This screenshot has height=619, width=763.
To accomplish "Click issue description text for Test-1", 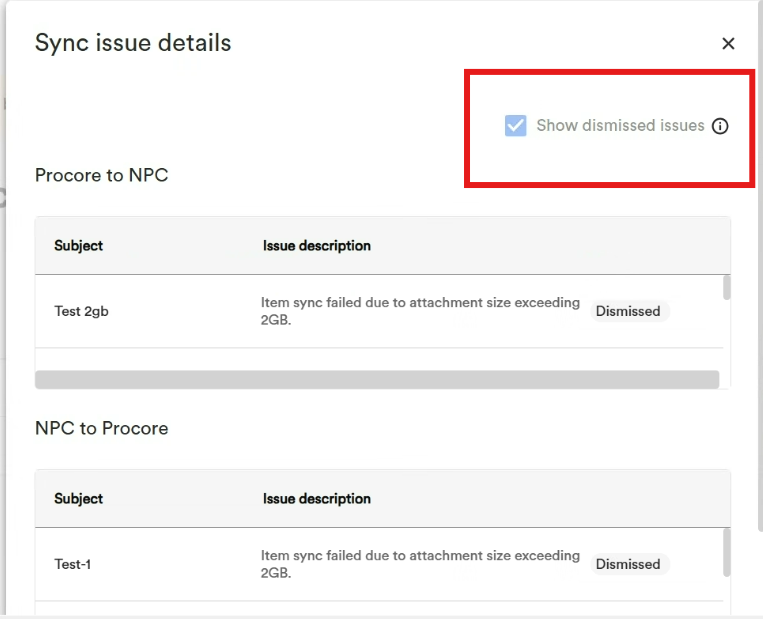I will pyautogui.click(x=420, y=564).
